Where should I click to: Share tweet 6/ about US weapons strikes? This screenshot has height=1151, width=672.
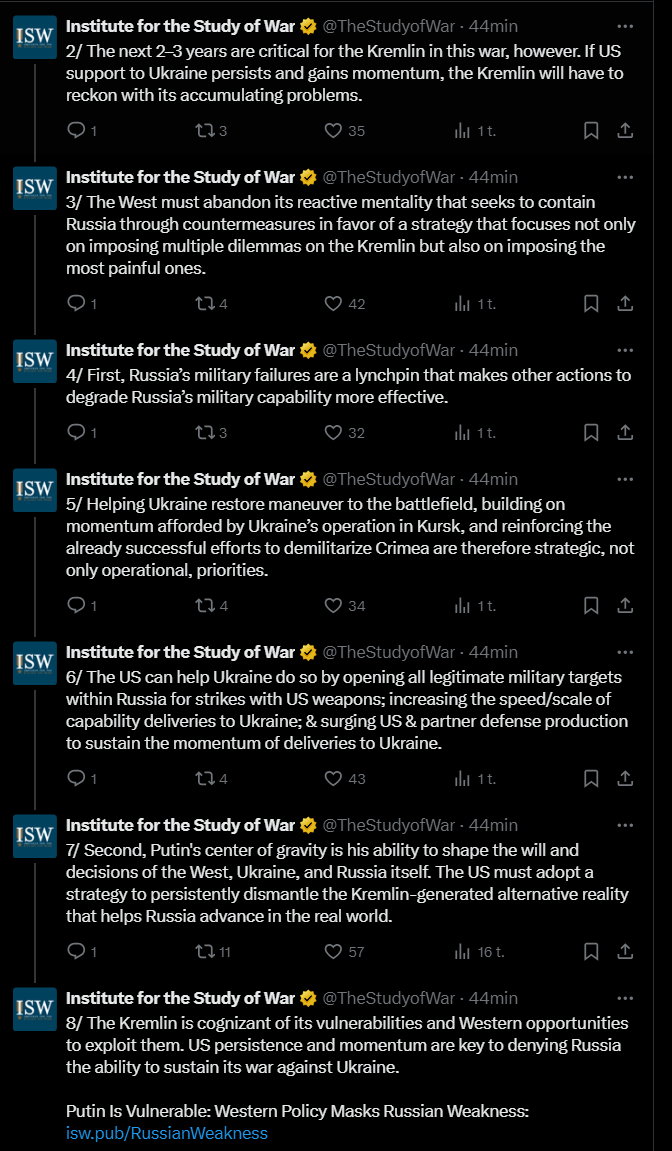coord(625,778)
